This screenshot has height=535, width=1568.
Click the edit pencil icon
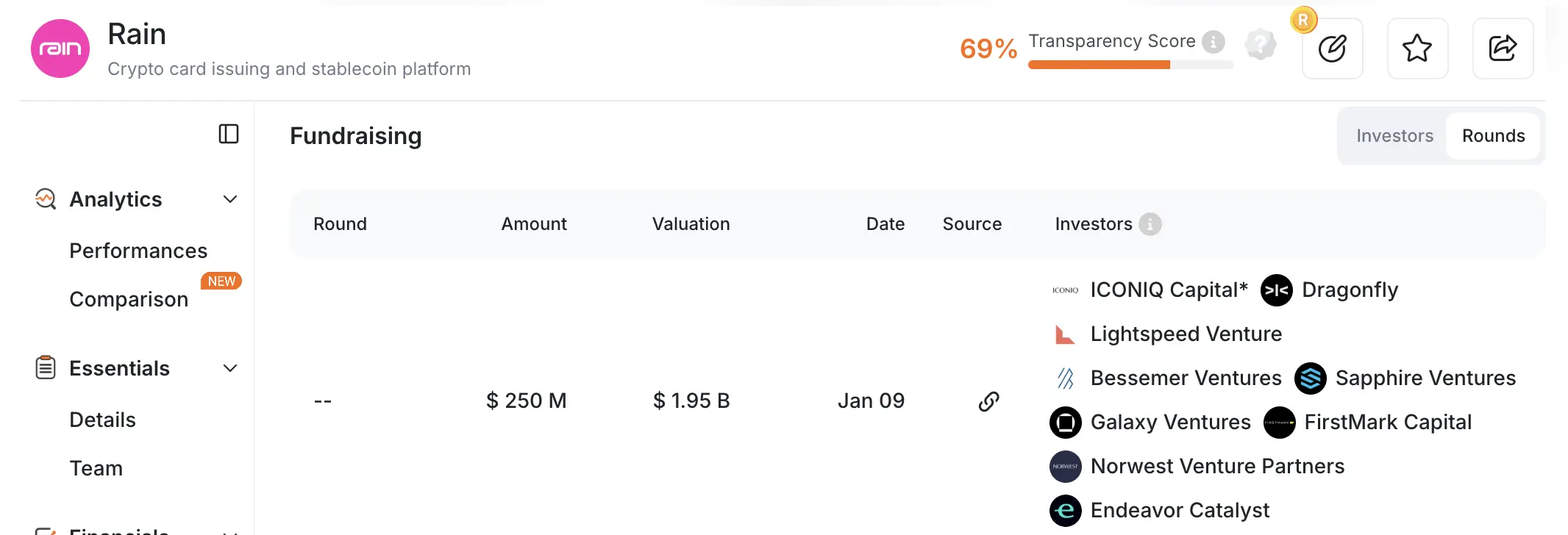point(1332,49)
